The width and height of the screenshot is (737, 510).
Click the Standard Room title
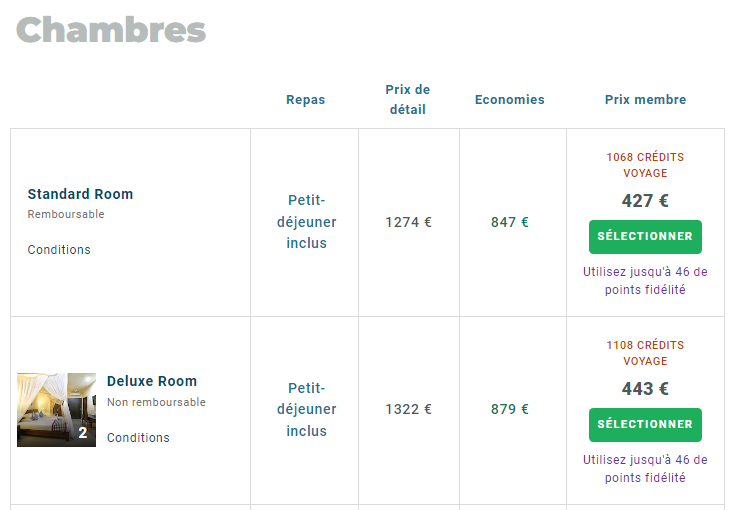click(80, 194)
